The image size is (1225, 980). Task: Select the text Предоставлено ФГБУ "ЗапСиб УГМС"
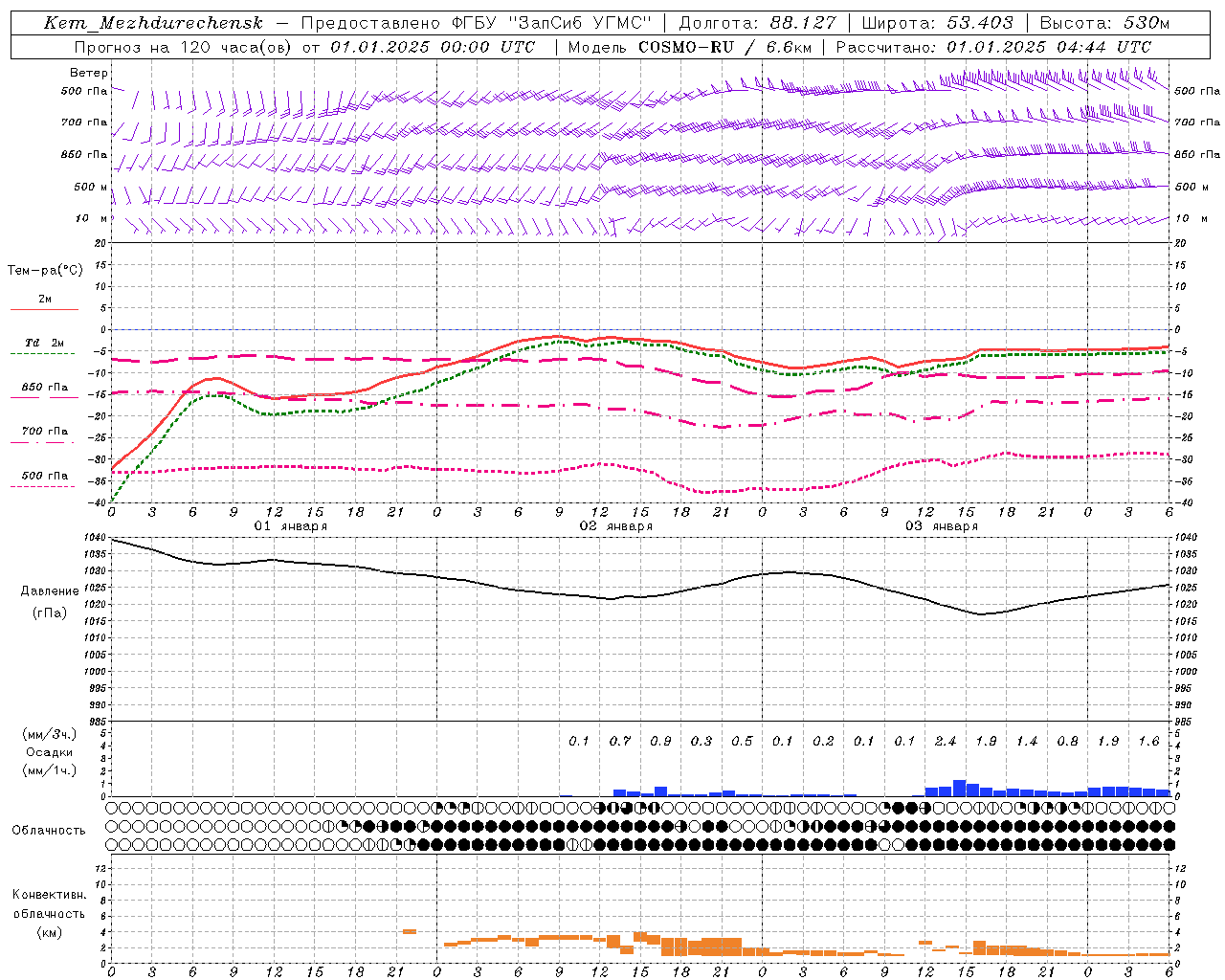point(477,23)
